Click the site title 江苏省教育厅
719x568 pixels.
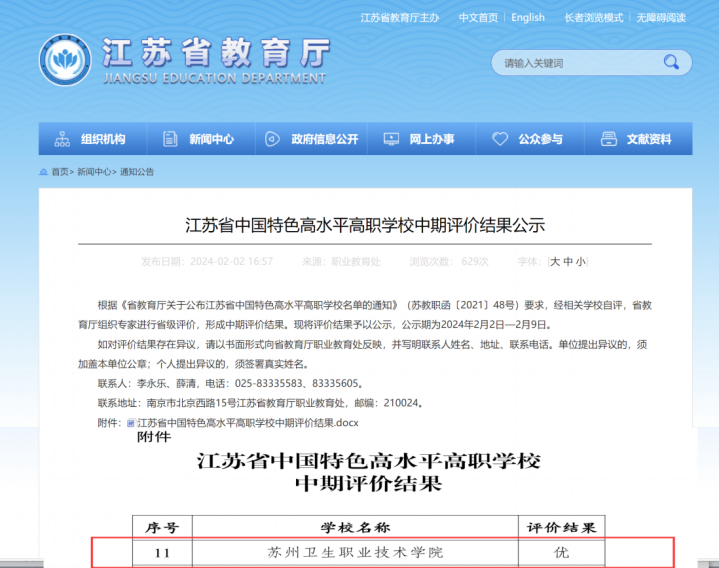(x=216, y=52)
